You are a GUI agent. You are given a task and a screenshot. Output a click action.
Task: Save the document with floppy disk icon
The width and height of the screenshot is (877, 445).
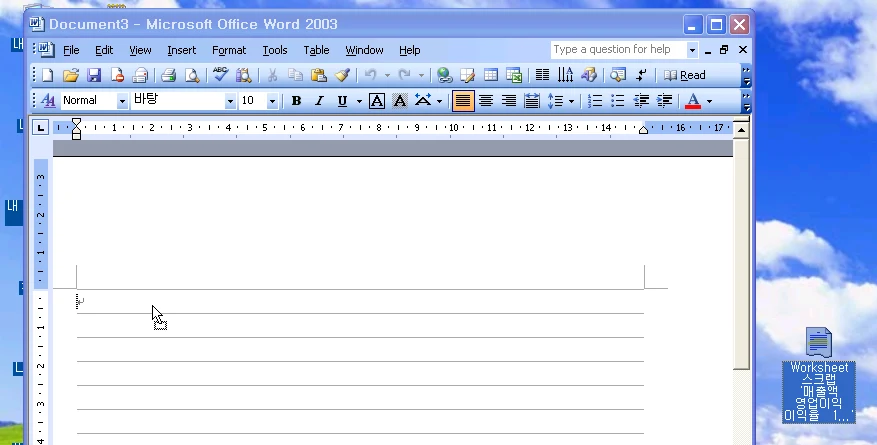(93, 75)
